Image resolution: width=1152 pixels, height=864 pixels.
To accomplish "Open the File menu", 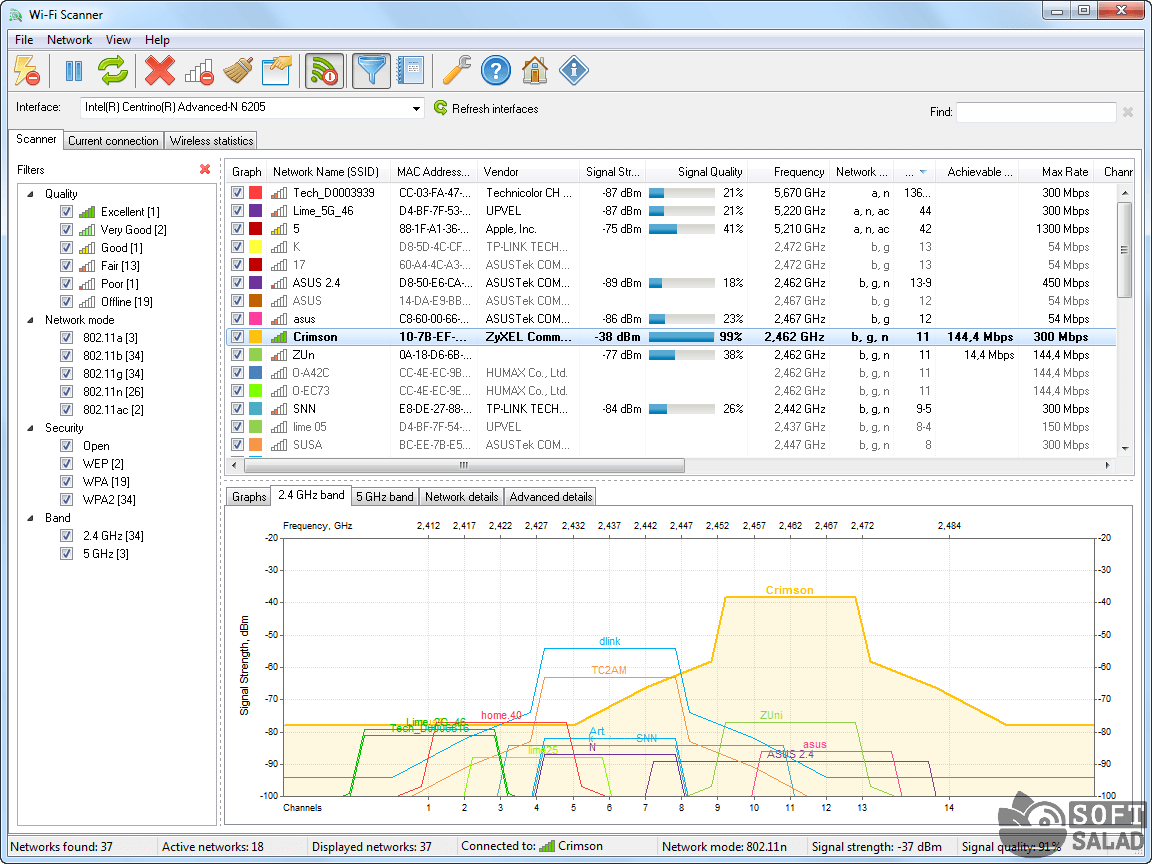I will point(24,40).
